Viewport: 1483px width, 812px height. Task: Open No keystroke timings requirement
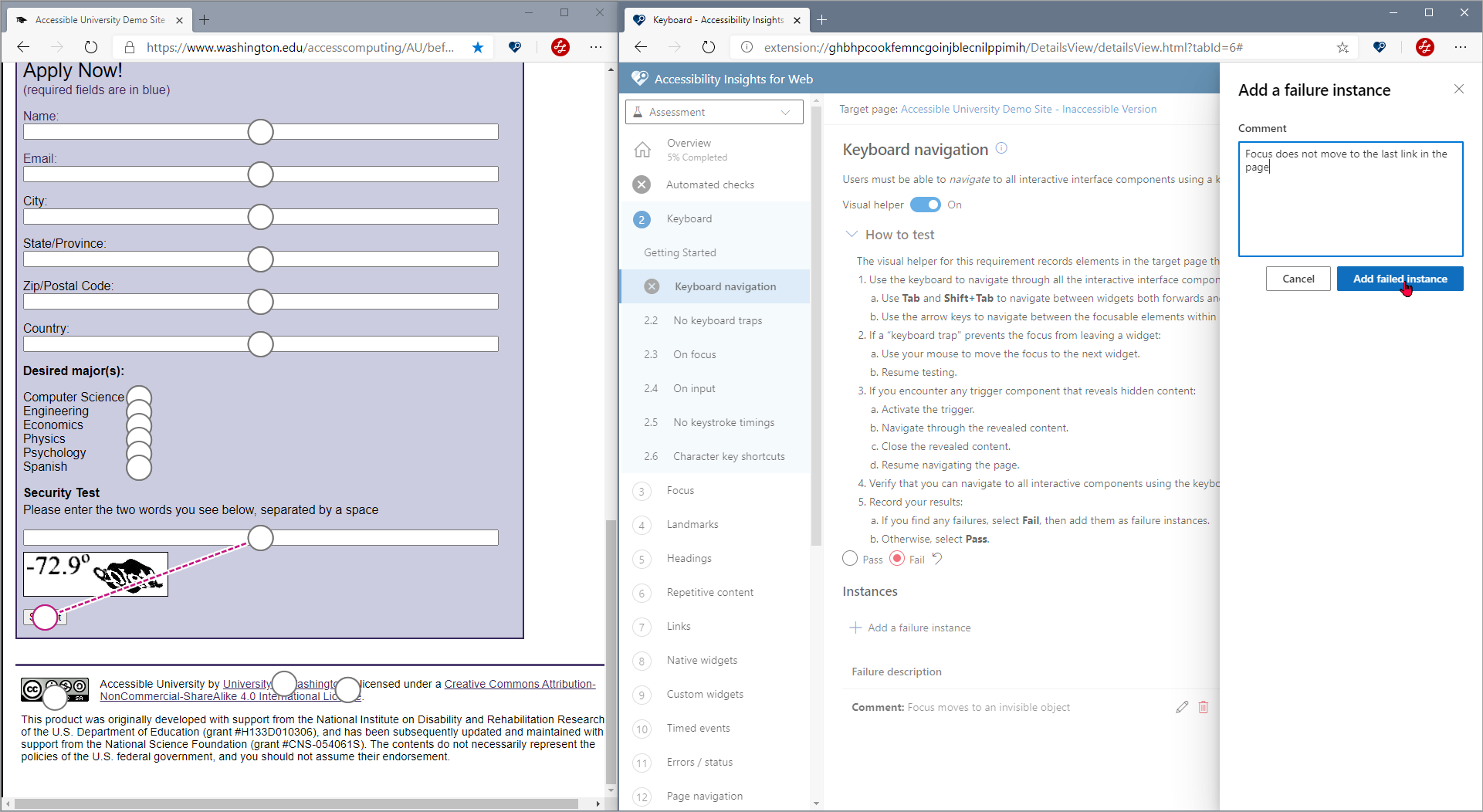click(715, 422)
